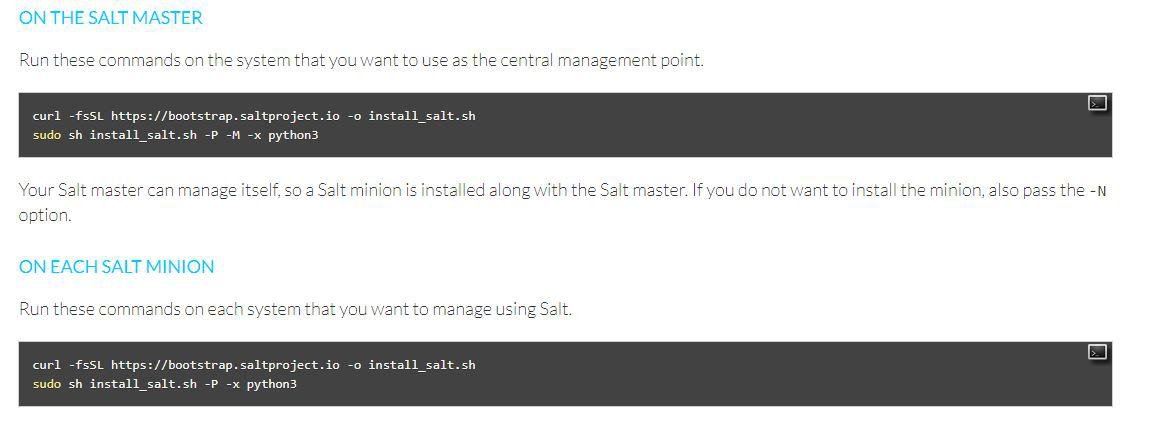Click the minion's sudo sh install_salt.sh line

(164, 384)
